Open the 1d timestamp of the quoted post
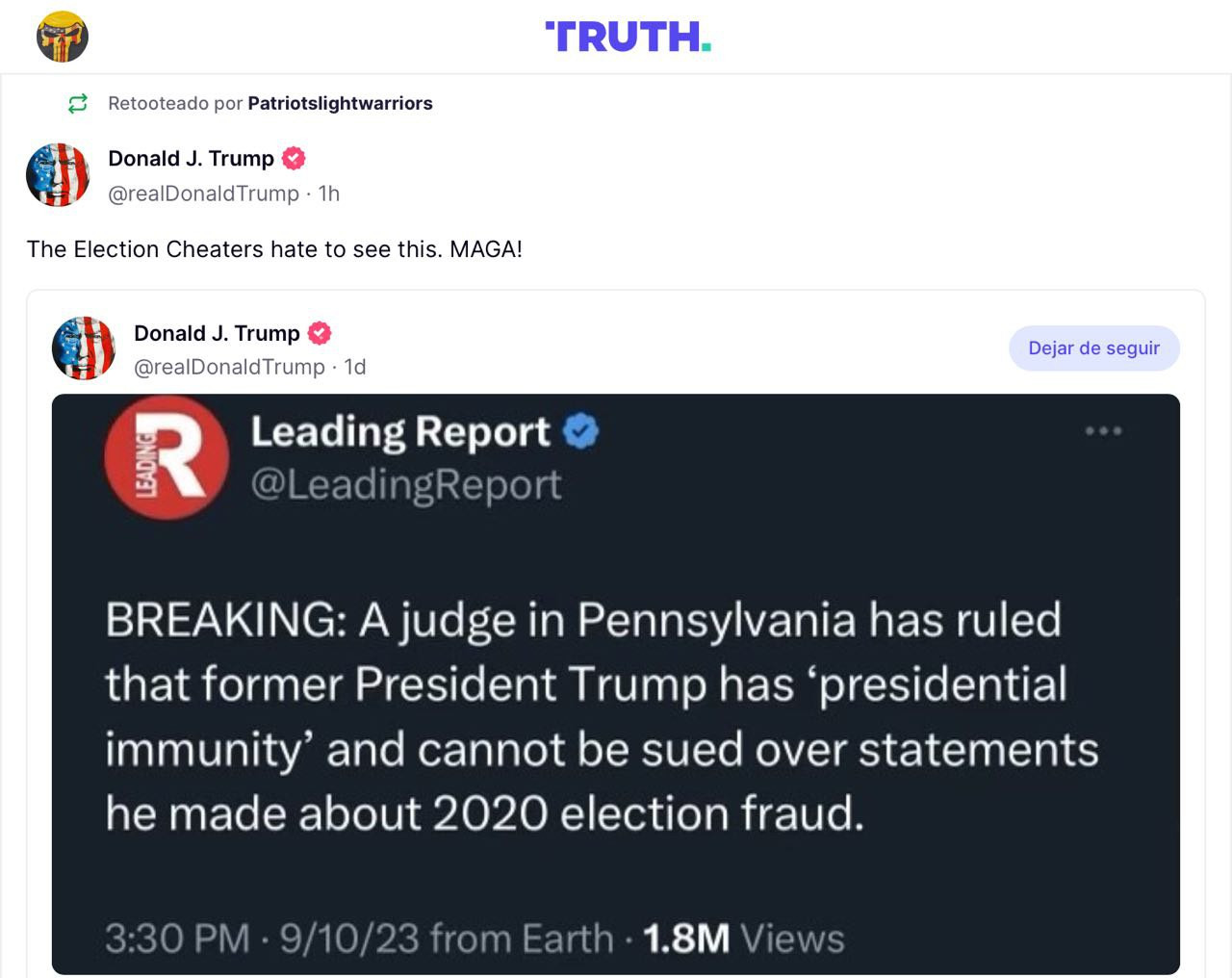Screen dimensions: 1232x978 pos(355,367)
